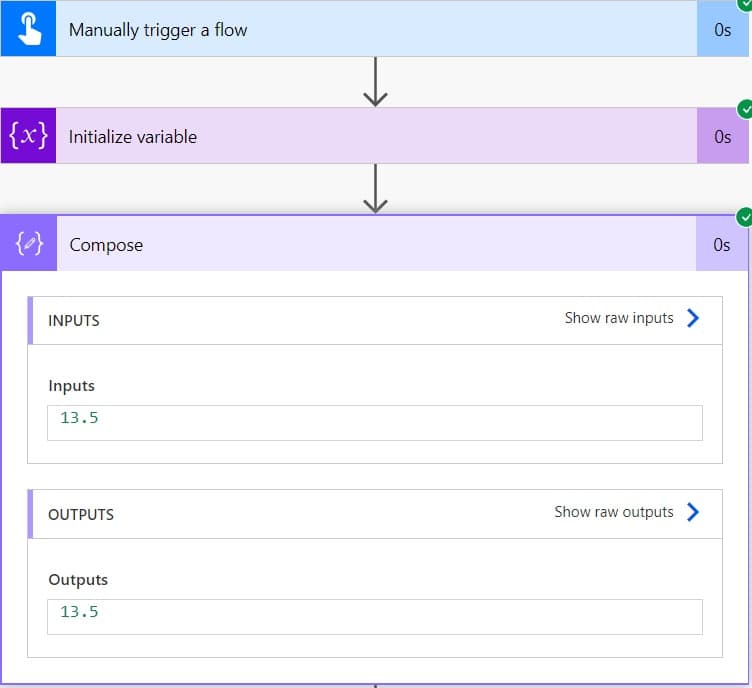This screenshot has height=688, width=752.
Task: Click the Compose action icon
Action: tap(29, 244)
